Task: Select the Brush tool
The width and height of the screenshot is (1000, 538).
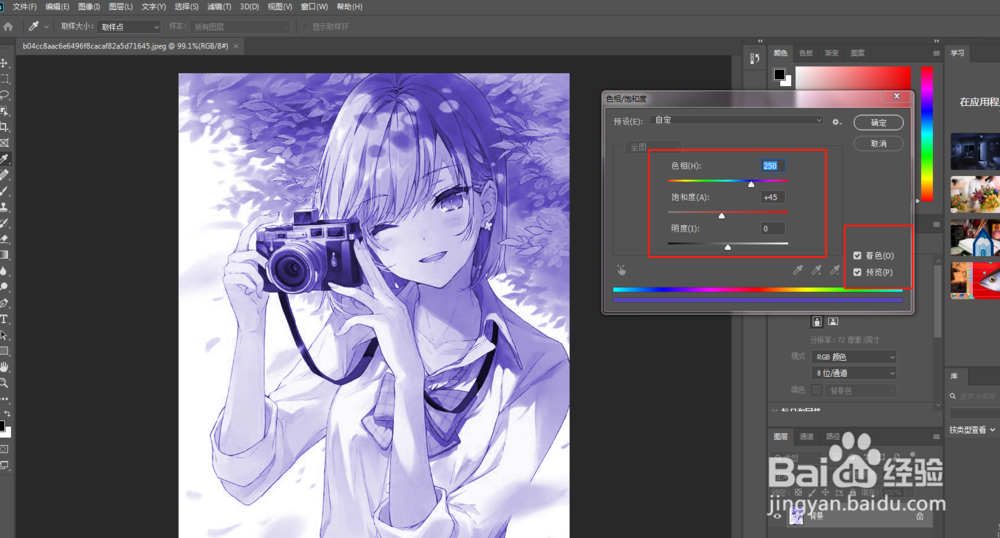Action: tap(4, 191)
